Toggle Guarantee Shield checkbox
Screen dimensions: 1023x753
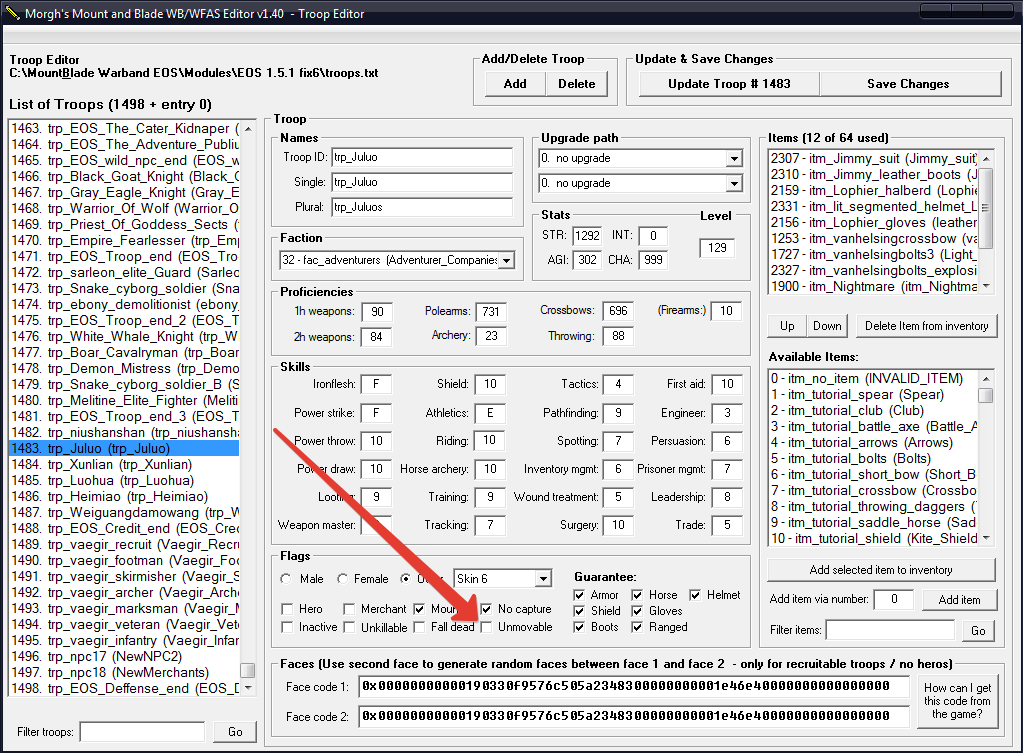click(579, 611)
